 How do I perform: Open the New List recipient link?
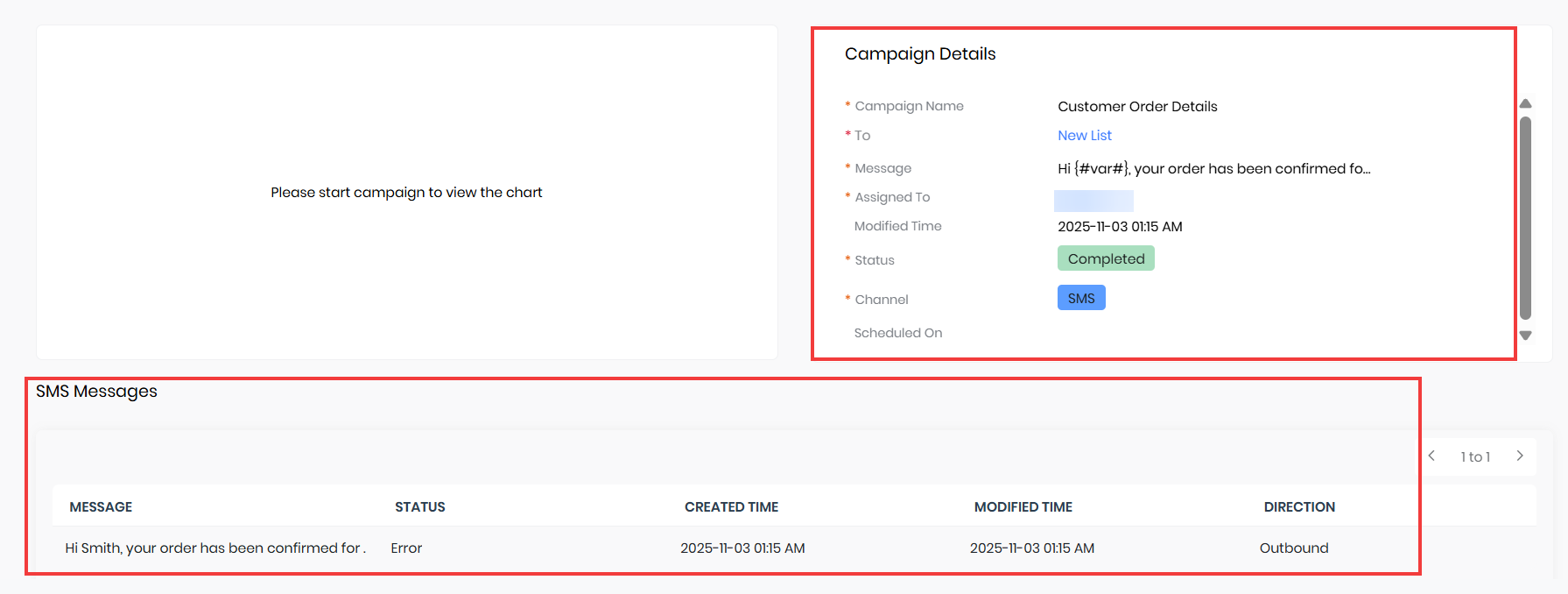pos(1084,136)
